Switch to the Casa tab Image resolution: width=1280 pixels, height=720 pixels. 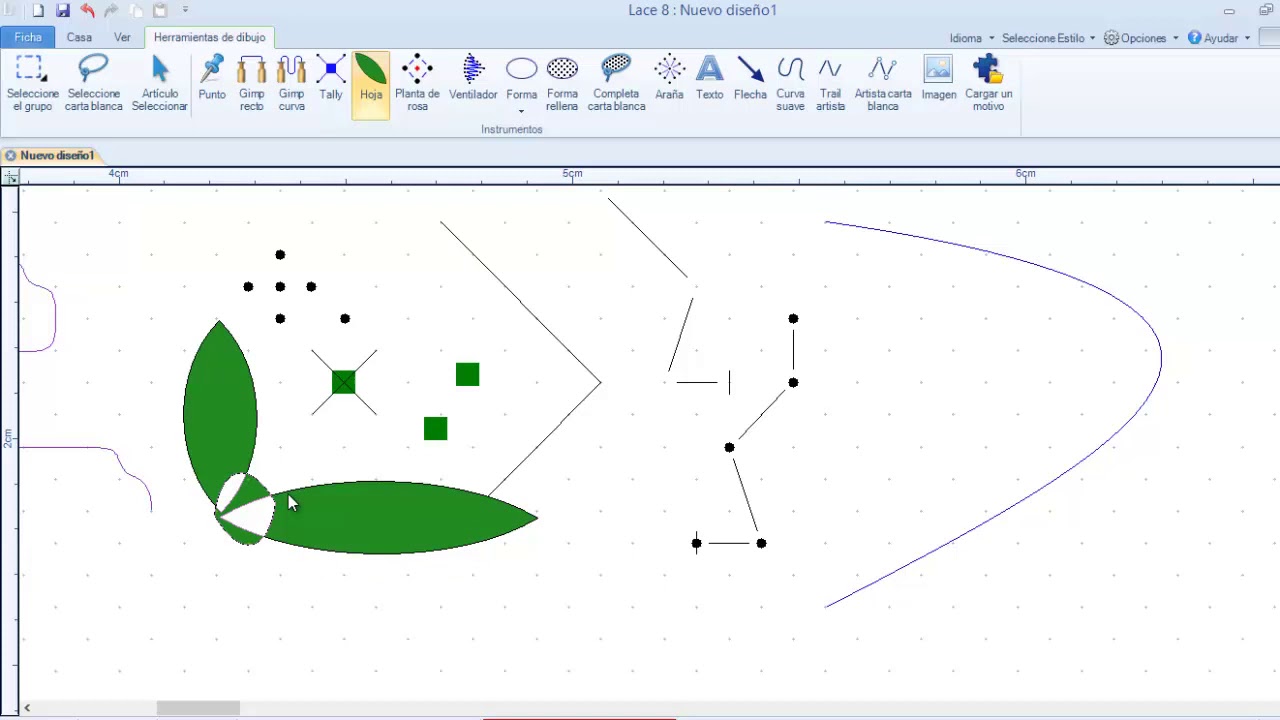(x=79, y=38)
